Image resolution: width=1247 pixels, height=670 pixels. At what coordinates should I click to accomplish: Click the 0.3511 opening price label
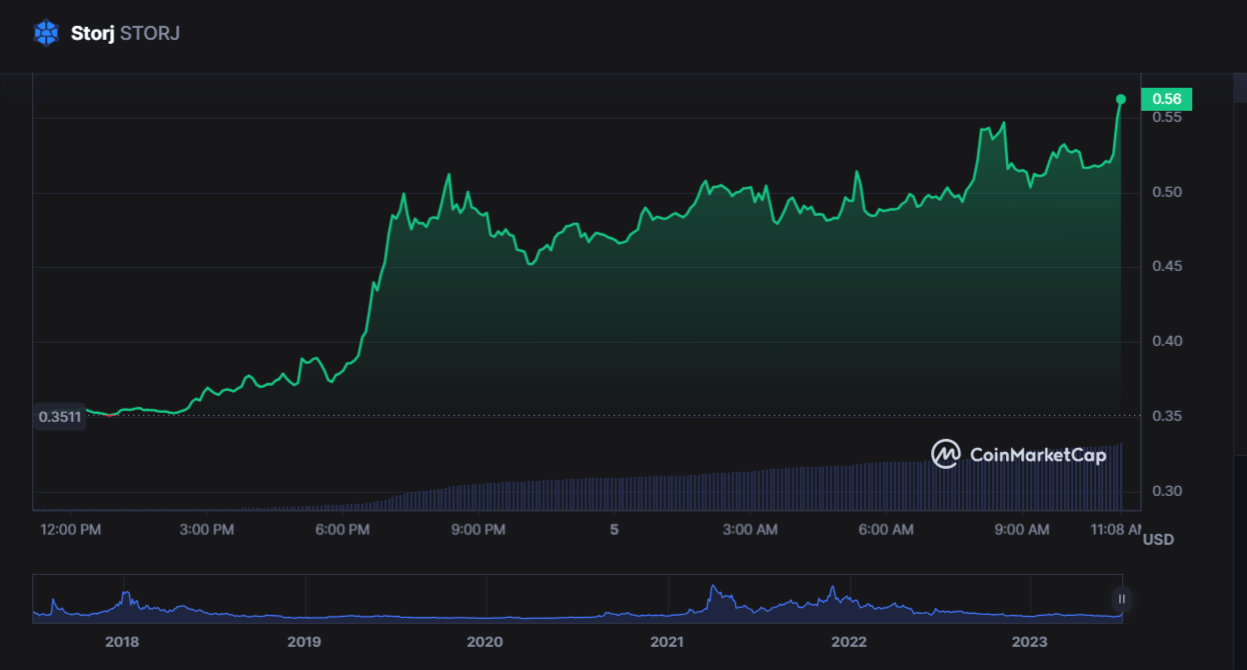(59, 416)
